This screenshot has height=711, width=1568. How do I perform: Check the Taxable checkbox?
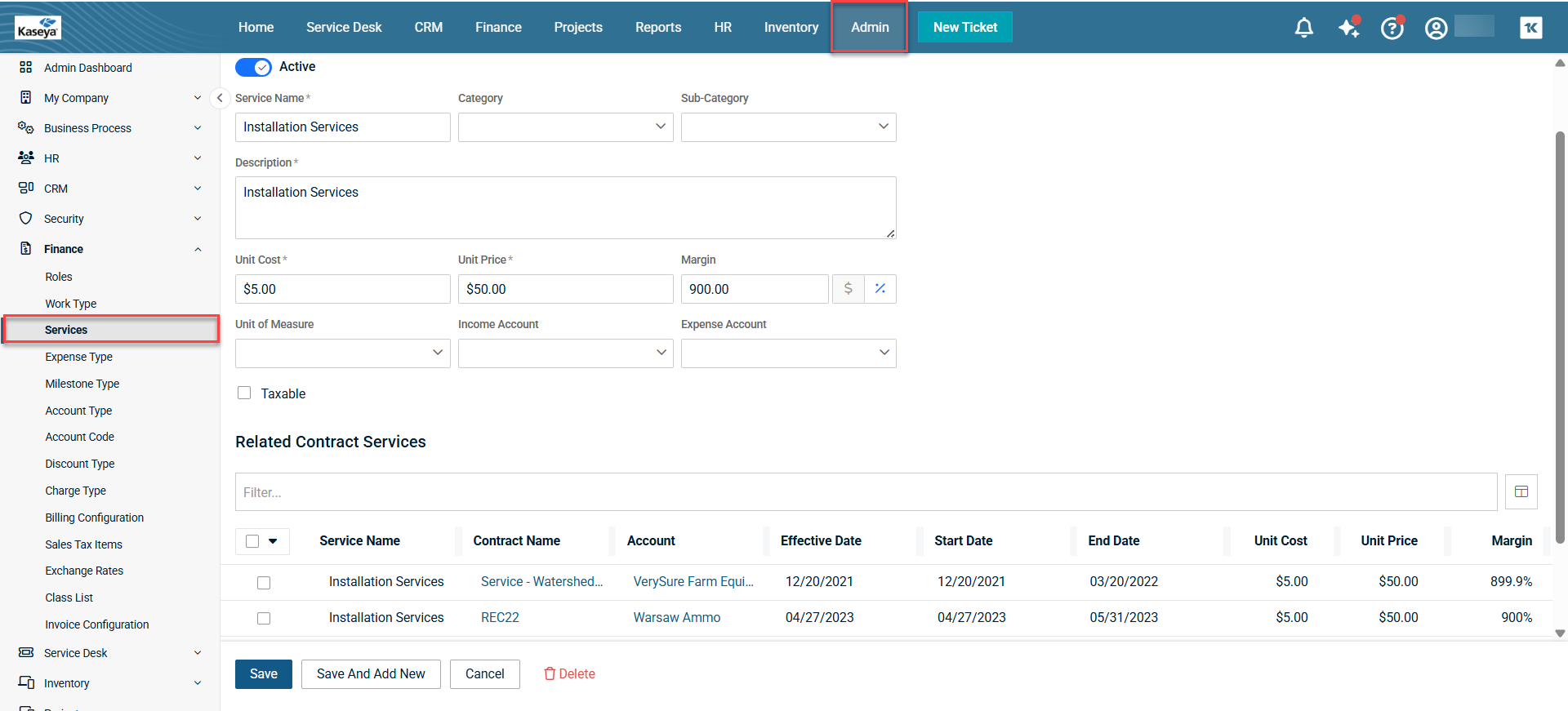pyautogui.click(x=244, y=393)
